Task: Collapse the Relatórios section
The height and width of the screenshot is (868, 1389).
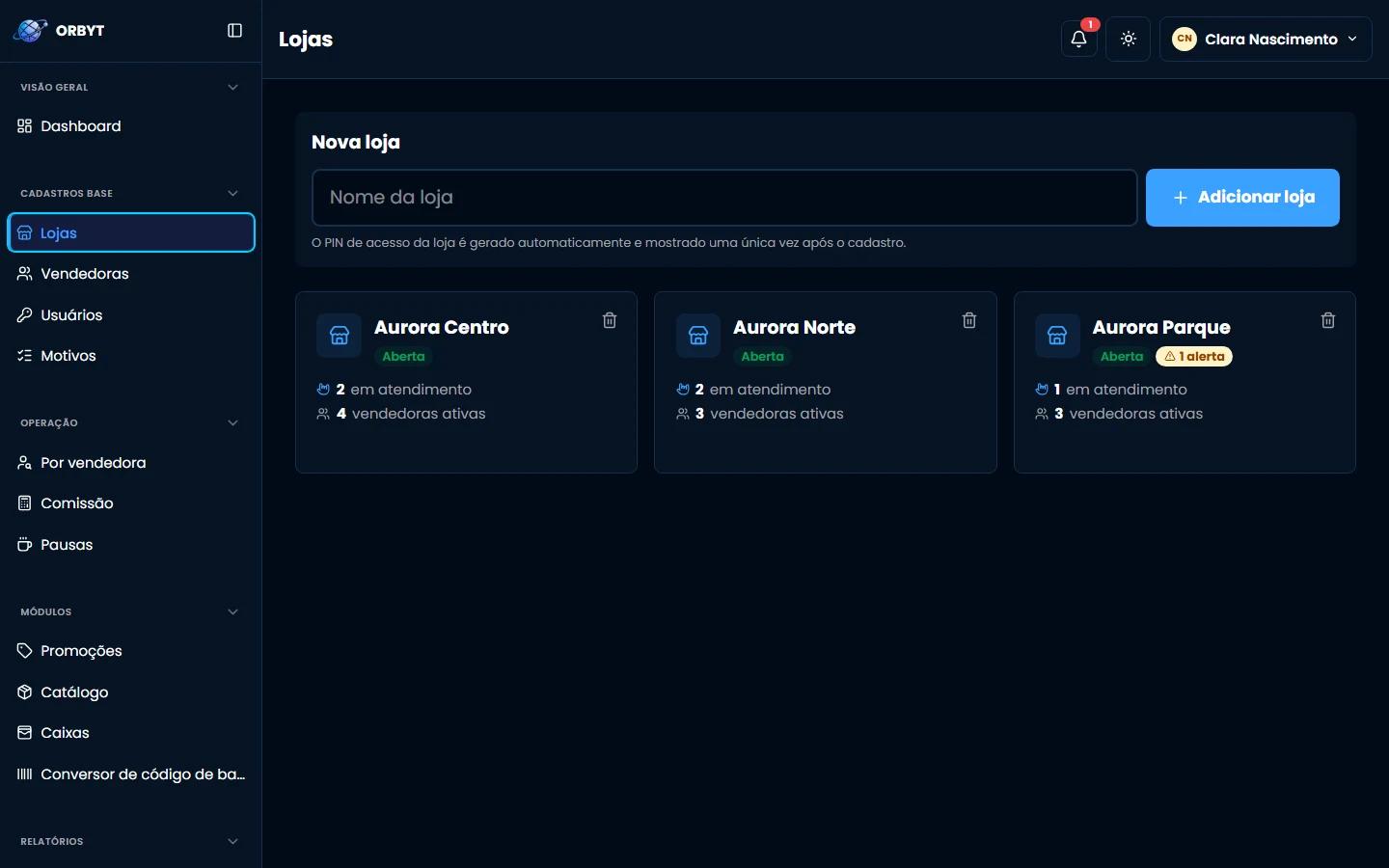Action: point(232,842)
